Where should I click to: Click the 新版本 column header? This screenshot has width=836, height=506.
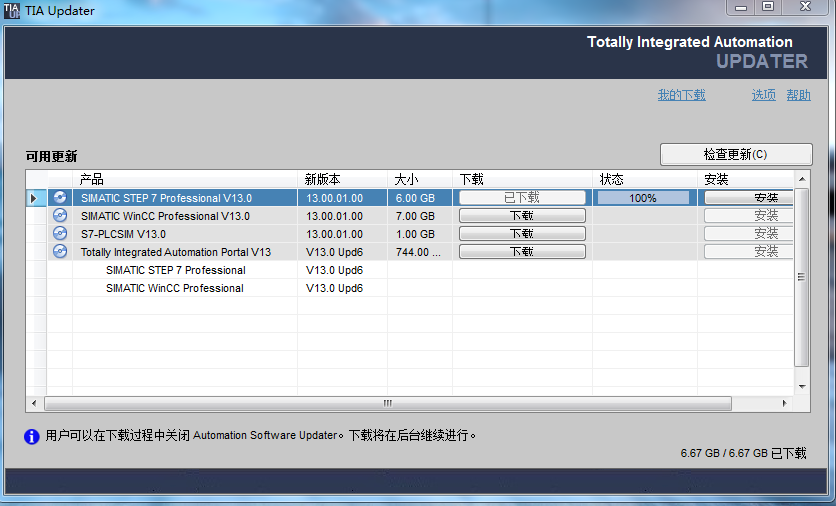pos(342,179)
